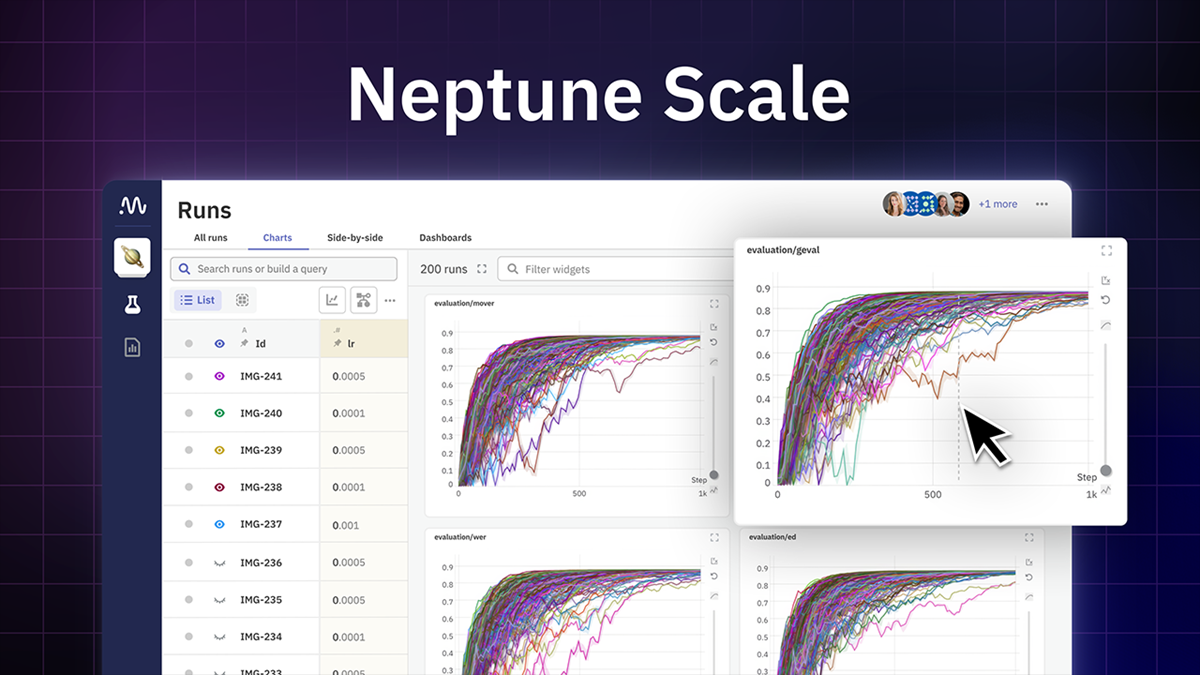Open the planet project icon in sidebar
Viewport: 1200px width, 675px height.
[132, 257]
